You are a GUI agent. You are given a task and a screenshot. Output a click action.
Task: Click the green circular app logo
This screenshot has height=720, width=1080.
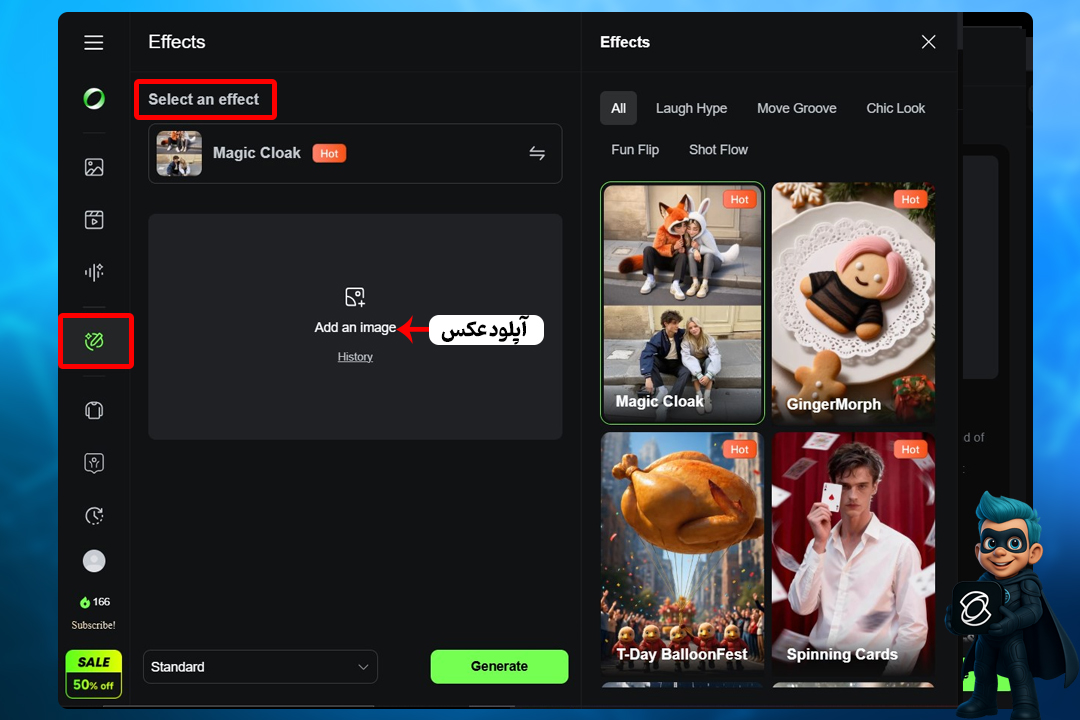click(x=94, y=98)
